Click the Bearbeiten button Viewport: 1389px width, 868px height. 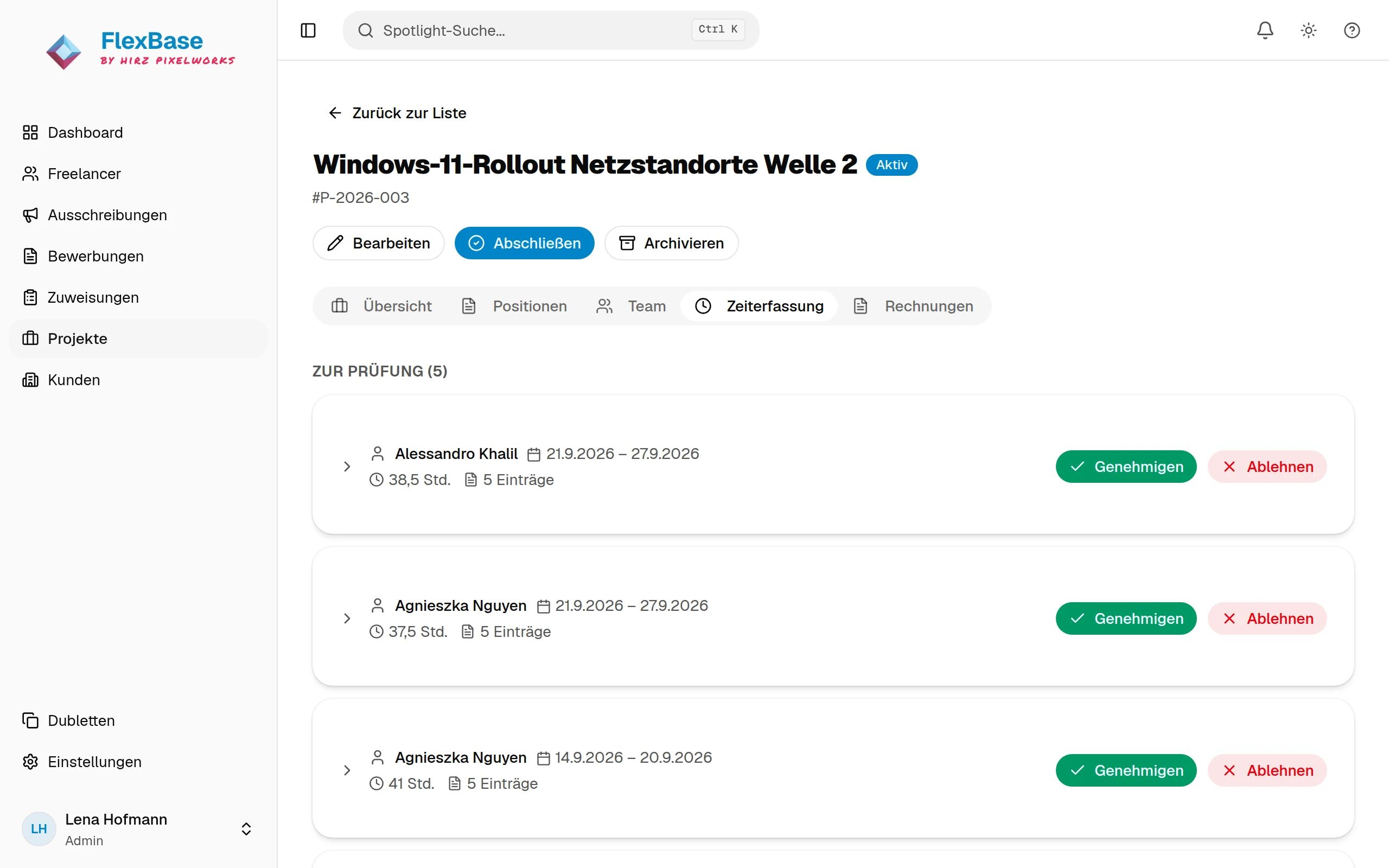pyautogui.click(x=379, y=244)
